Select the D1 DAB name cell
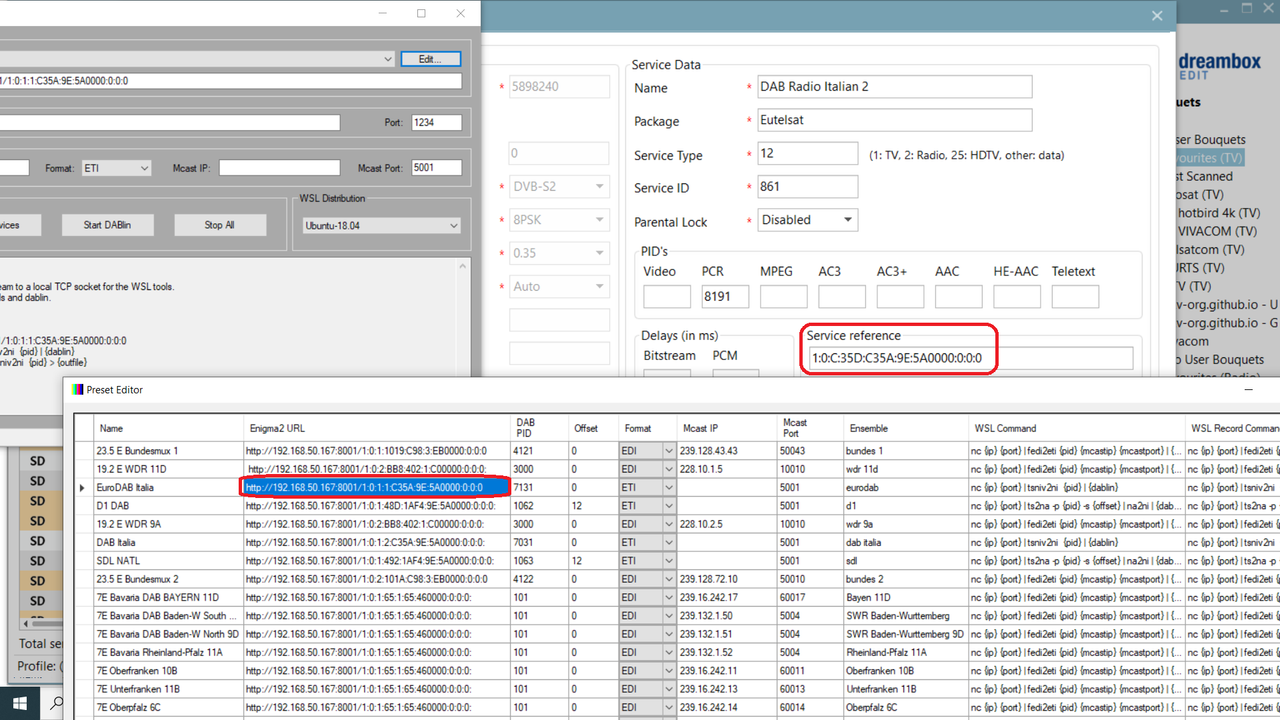The image size is (1280, 720). (169, 506)
